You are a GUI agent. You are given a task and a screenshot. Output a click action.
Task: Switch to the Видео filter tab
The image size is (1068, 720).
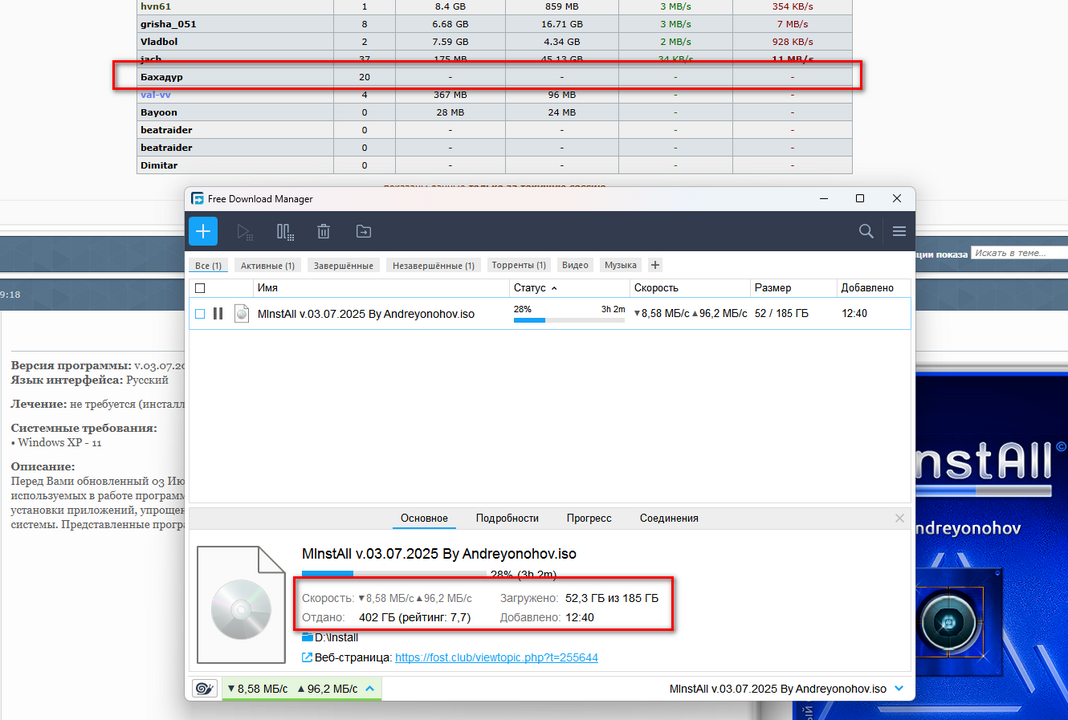coord(575,265)
